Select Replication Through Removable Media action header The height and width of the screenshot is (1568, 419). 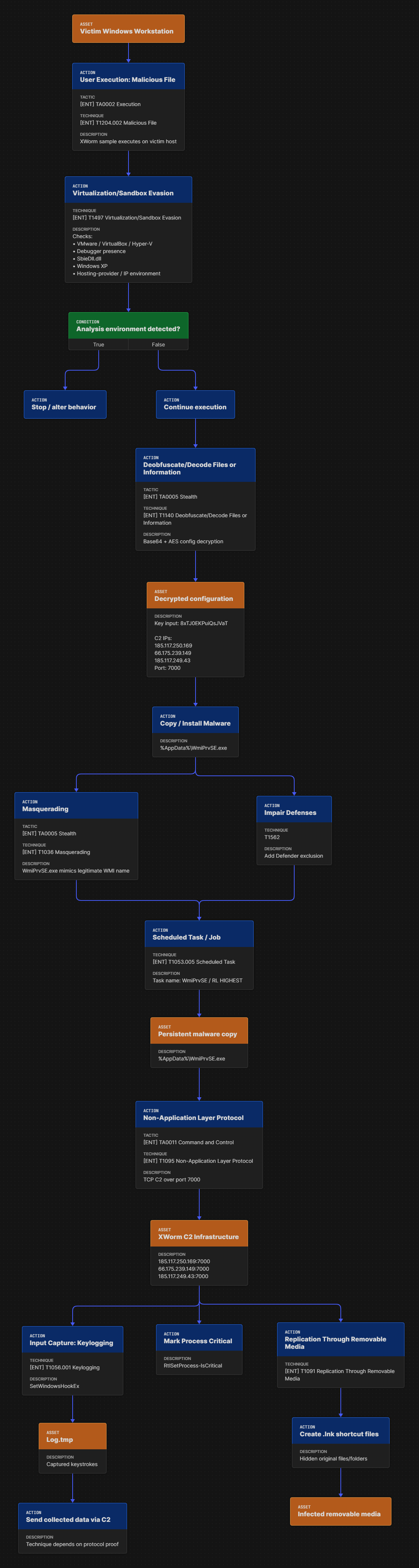tap(340, 1339)
